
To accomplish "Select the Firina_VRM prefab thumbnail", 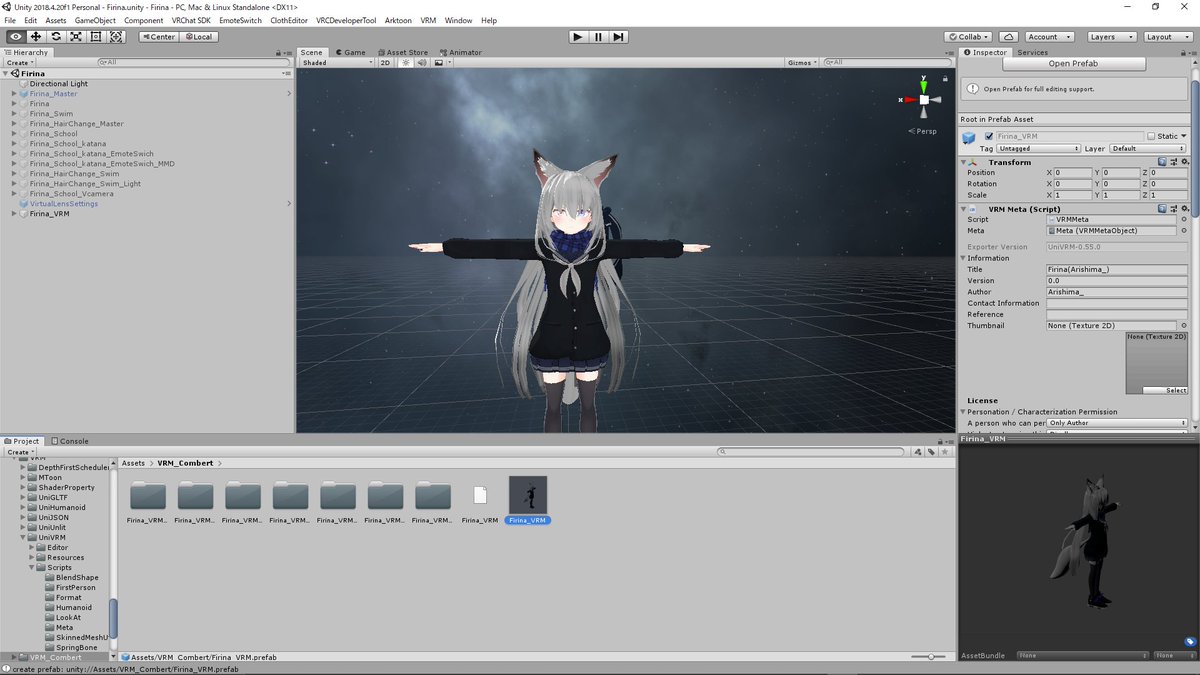I will [x=528, y=496].
